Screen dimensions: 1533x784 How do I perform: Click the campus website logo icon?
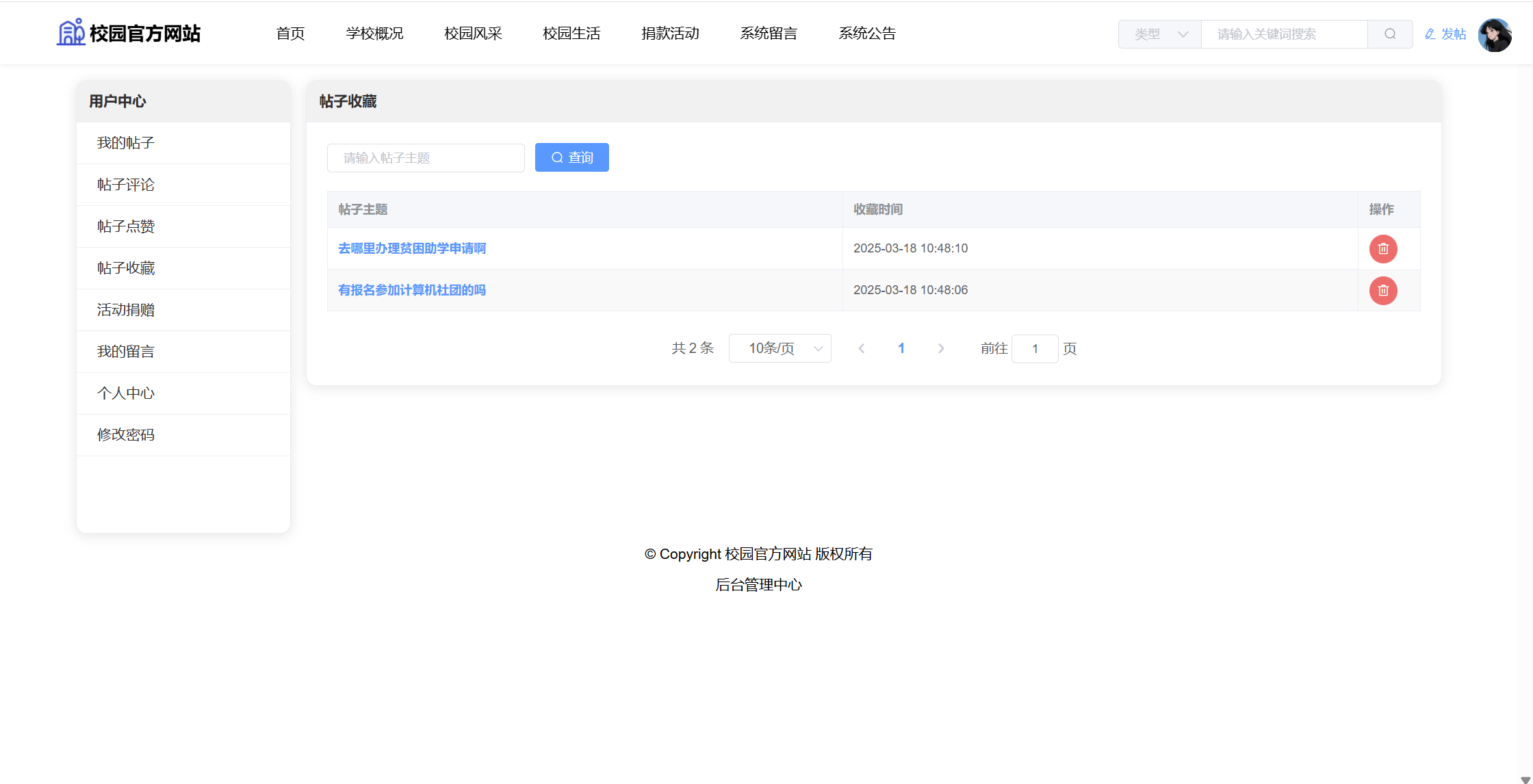click(70, 33)
